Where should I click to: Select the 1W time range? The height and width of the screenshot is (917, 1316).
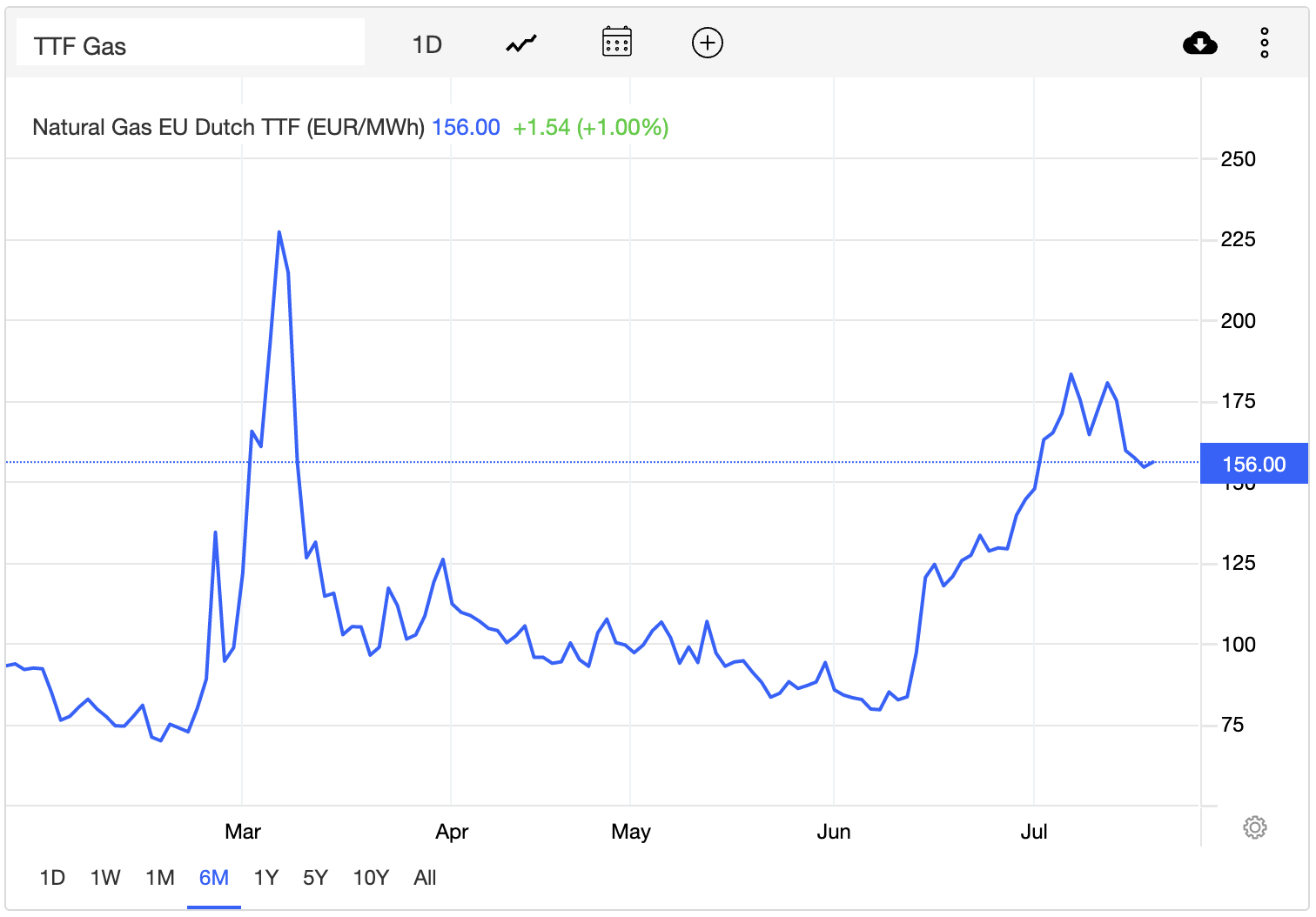[105, 878]
